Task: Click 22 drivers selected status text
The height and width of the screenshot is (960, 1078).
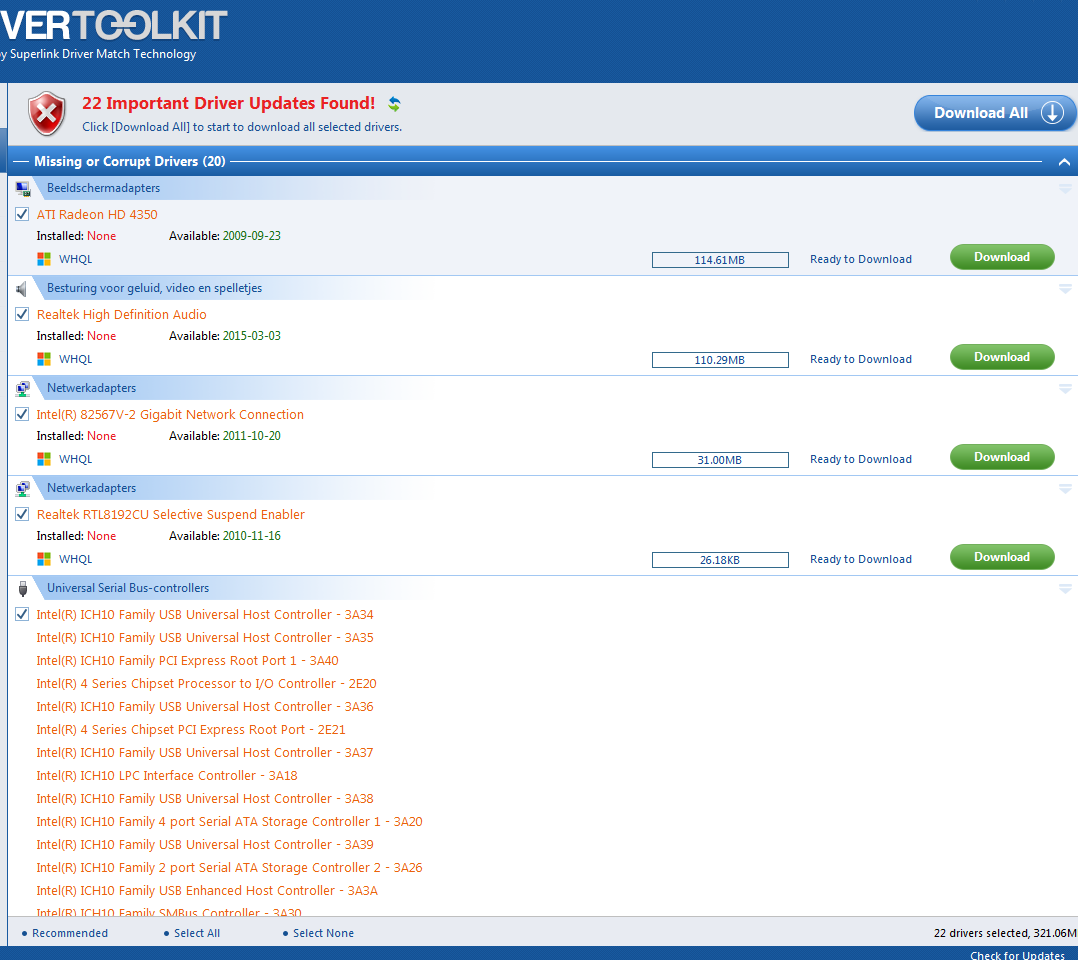Action: (x=1005, y=933)
